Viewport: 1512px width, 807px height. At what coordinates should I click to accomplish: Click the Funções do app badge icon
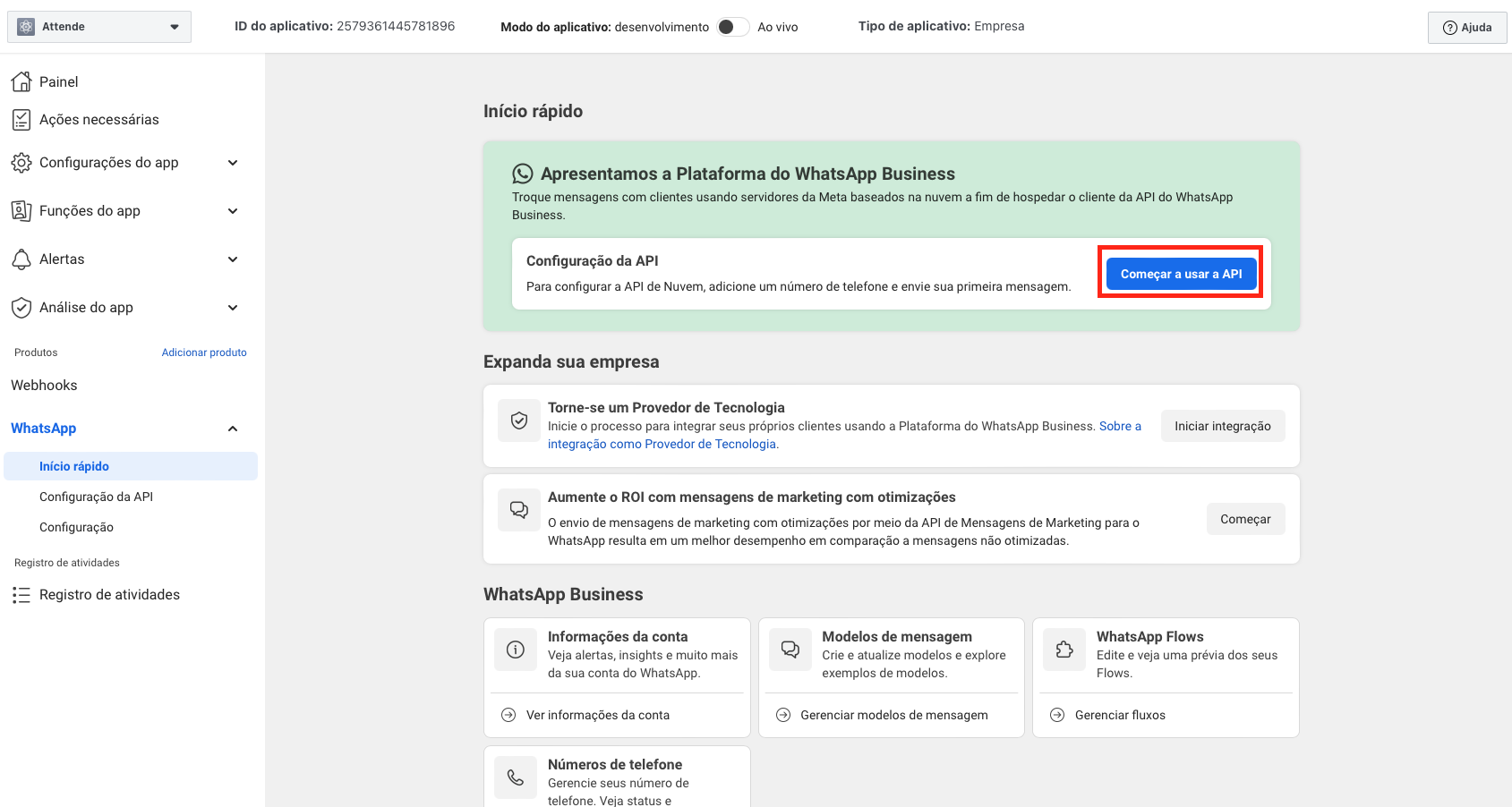(21, 210)
